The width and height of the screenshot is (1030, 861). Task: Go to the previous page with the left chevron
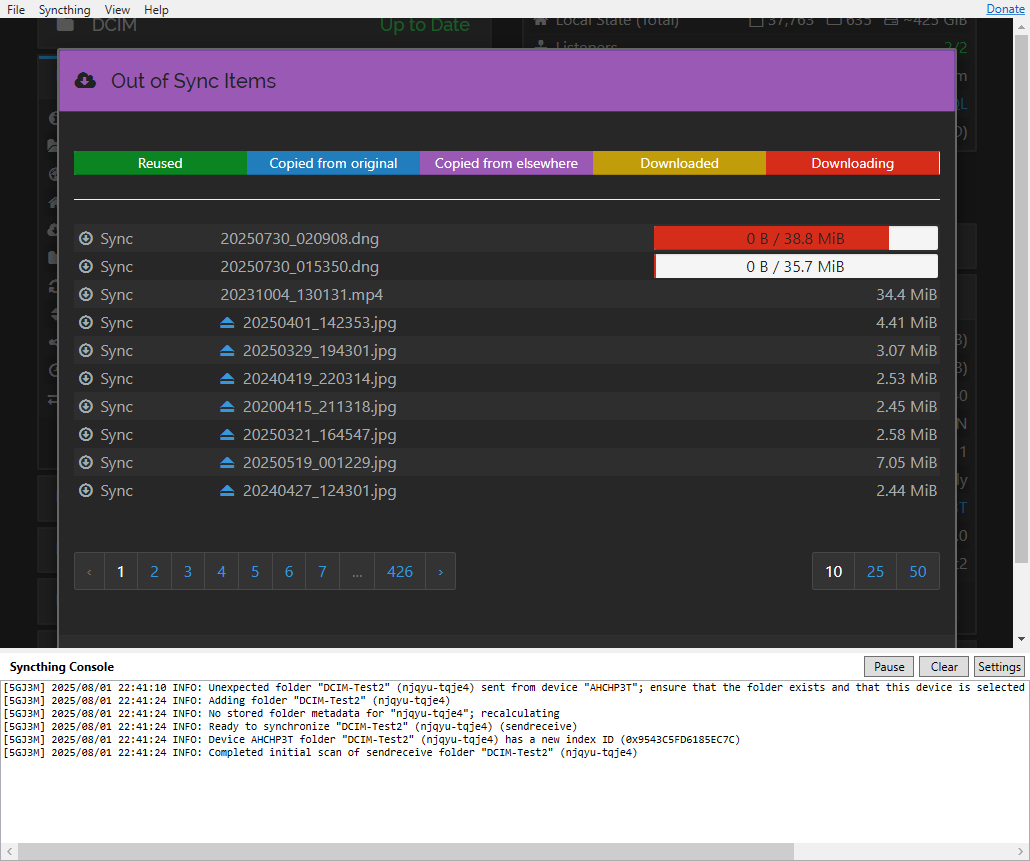coord(89,571)
